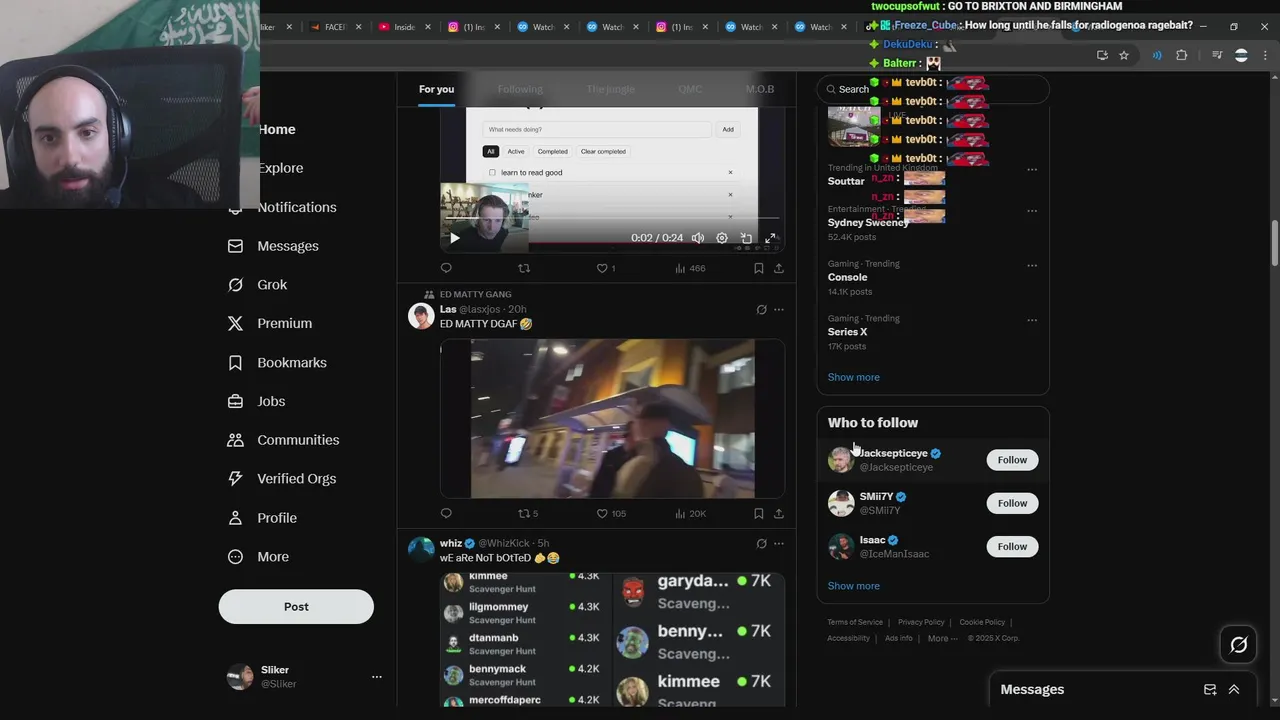Go to Home in sidebar
This screenshot has width=1280, height=720.
click(x=277, y=129)
